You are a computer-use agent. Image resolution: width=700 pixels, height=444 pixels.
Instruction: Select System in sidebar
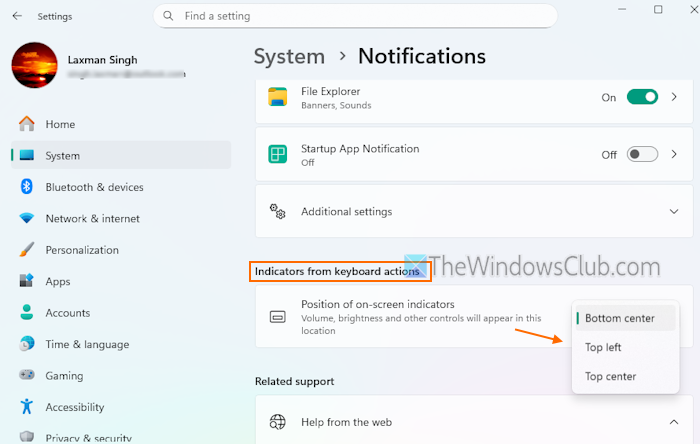tap(121, 155)
